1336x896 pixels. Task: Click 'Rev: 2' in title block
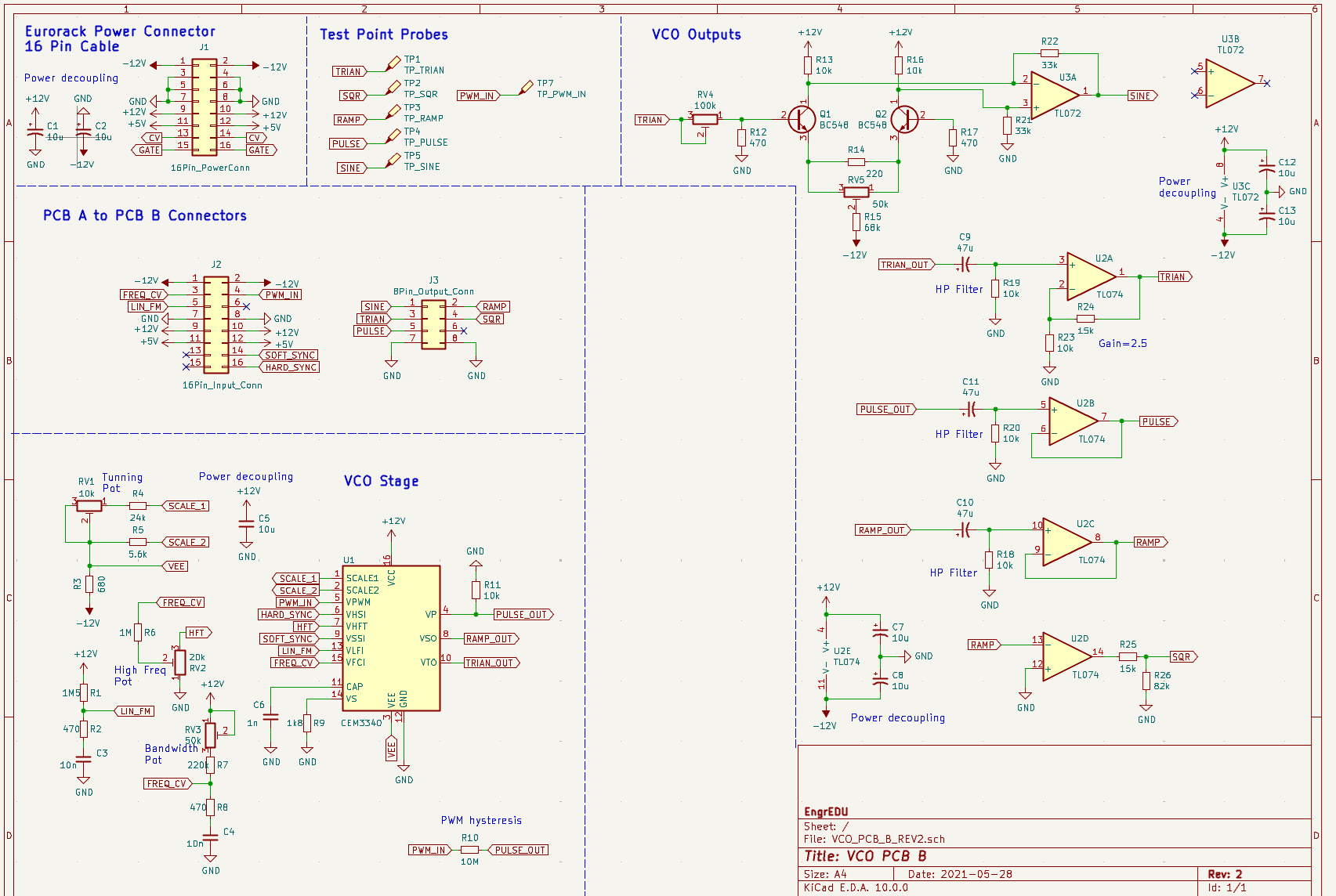click(x=1225, y=874)
